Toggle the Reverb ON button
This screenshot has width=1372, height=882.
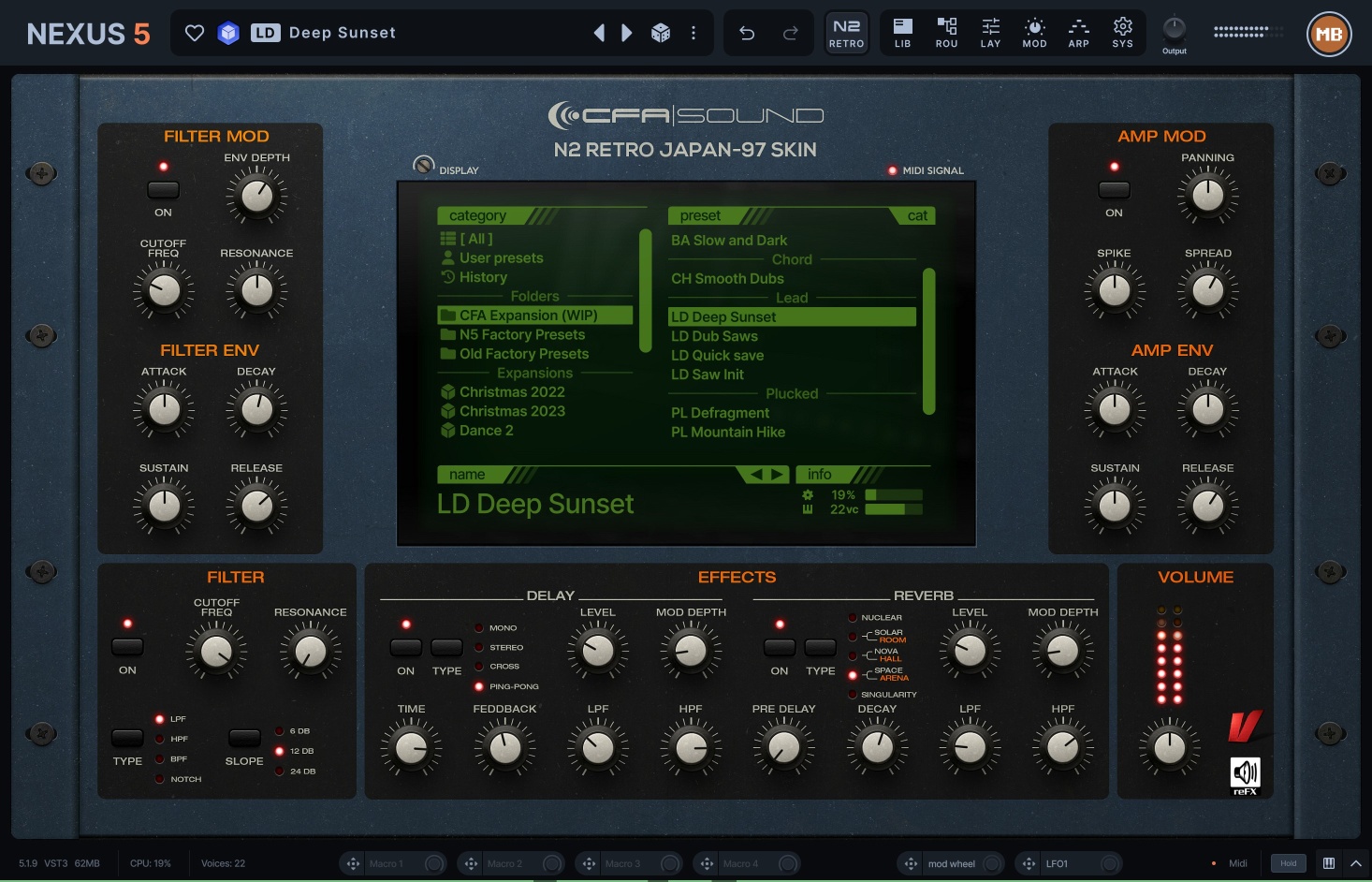coord(780,647)
